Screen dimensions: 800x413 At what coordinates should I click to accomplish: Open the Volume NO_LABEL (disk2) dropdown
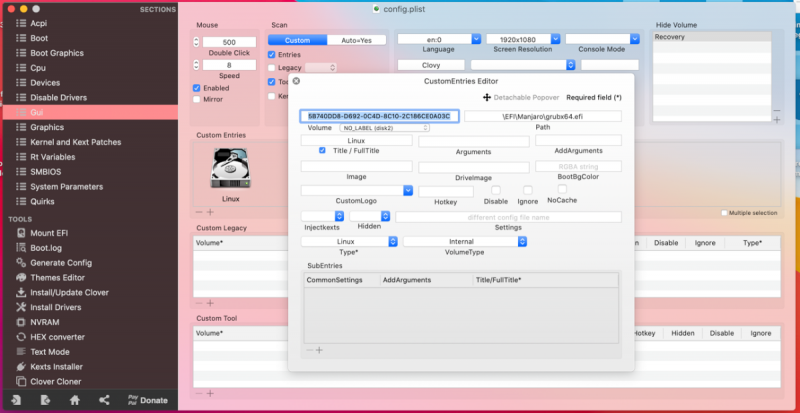[x=385, y=128]
